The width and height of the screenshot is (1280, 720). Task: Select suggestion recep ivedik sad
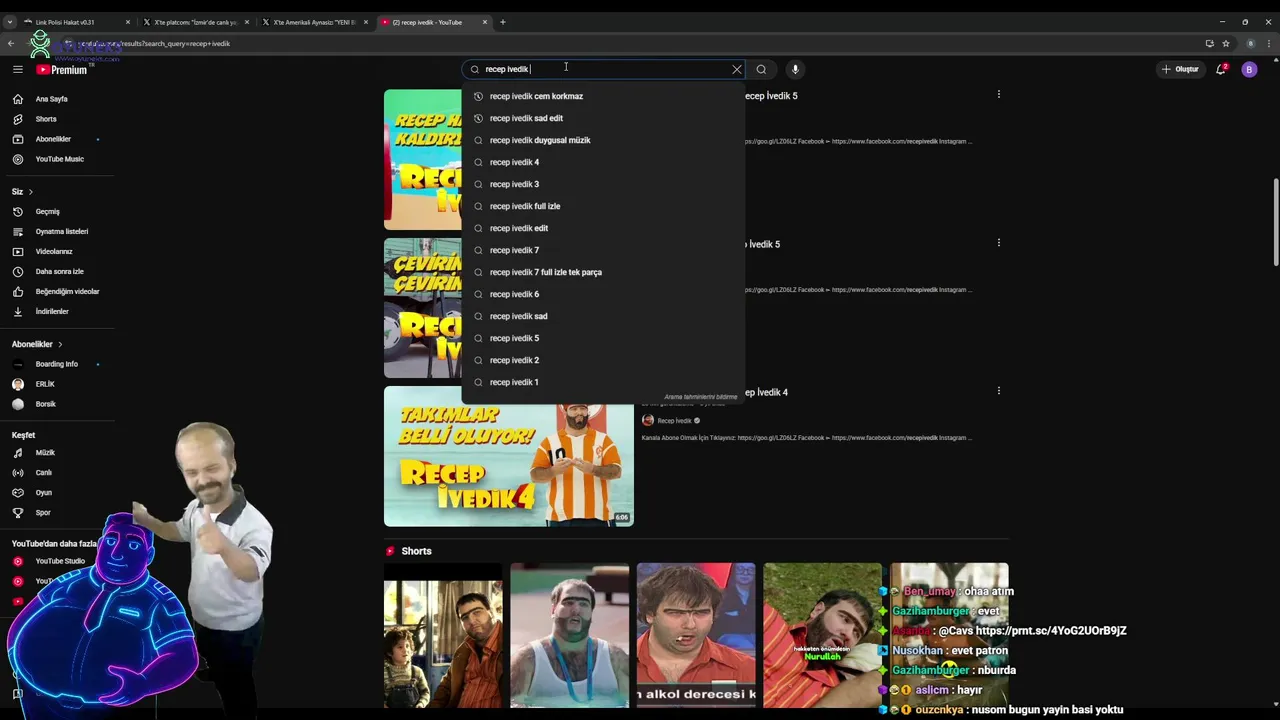point(603,316)
